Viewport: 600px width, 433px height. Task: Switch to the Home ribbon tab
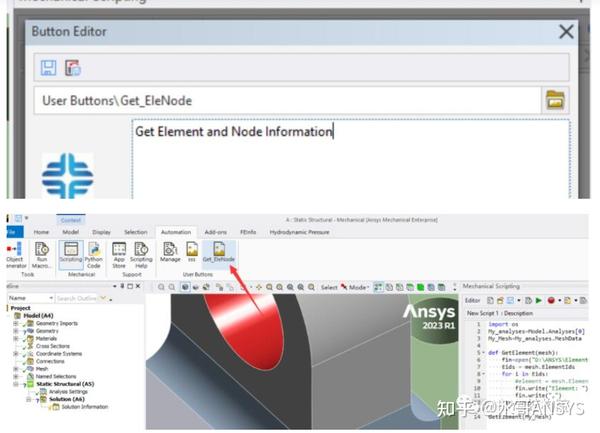[41, 232]
